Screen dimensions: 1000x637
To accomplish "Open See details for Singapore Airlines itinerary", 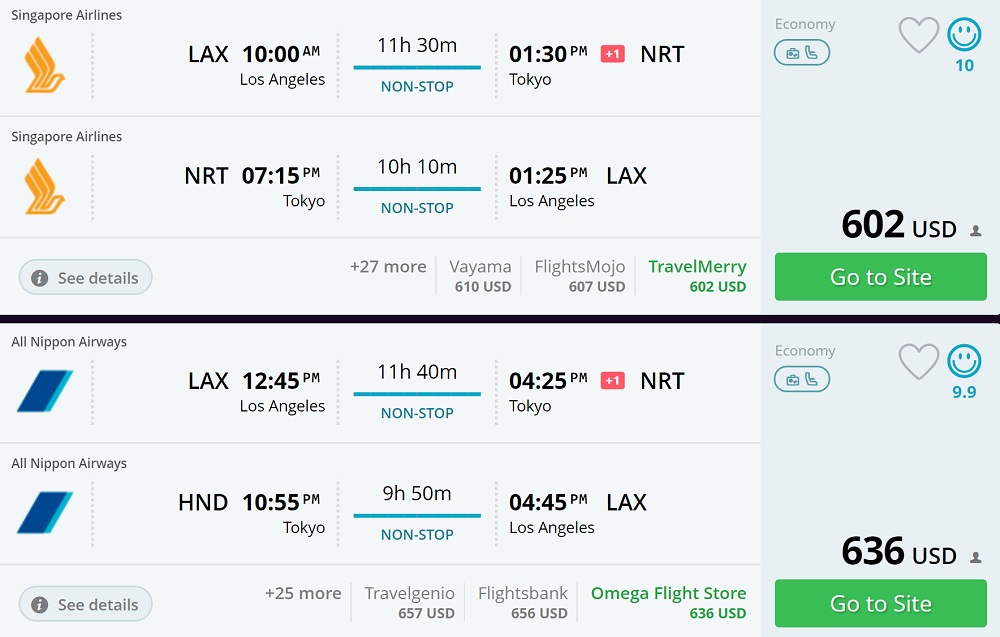I will 85,278.
